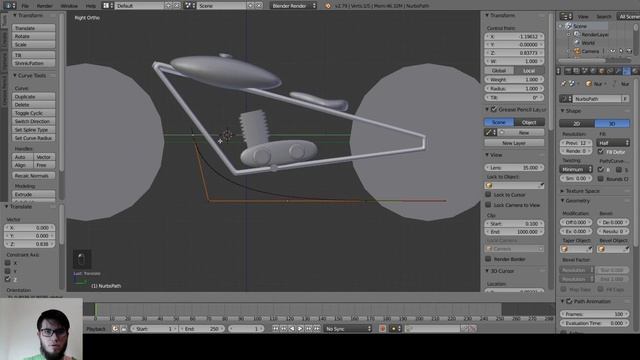Enable the X constraint axis checkbox
This screenshot has width=640, height=360.
pyautogui.click(x=8, y=263)
